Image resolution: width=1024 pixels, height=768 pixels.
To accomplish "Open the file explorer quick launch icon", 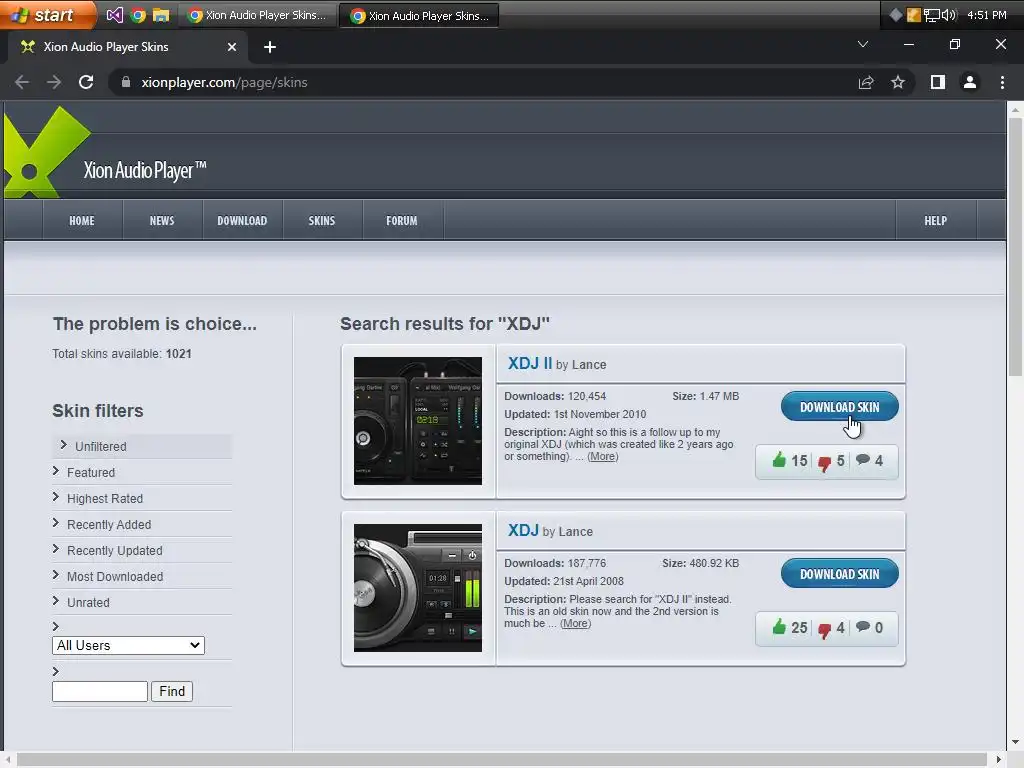I will (161, 15).
